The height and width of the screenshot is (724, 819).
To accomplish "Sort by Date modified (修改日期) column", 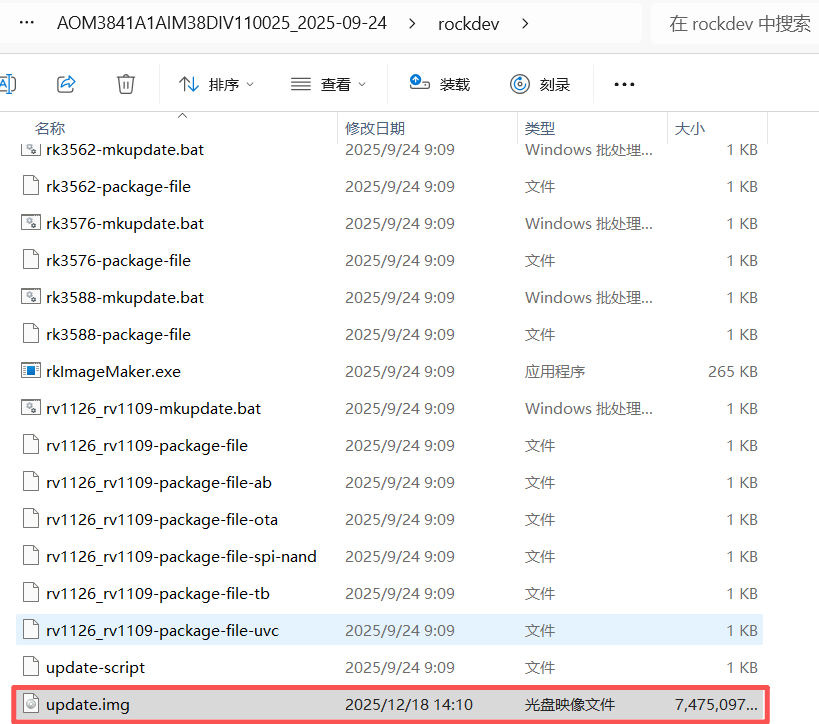I will (x=375, y=128).
